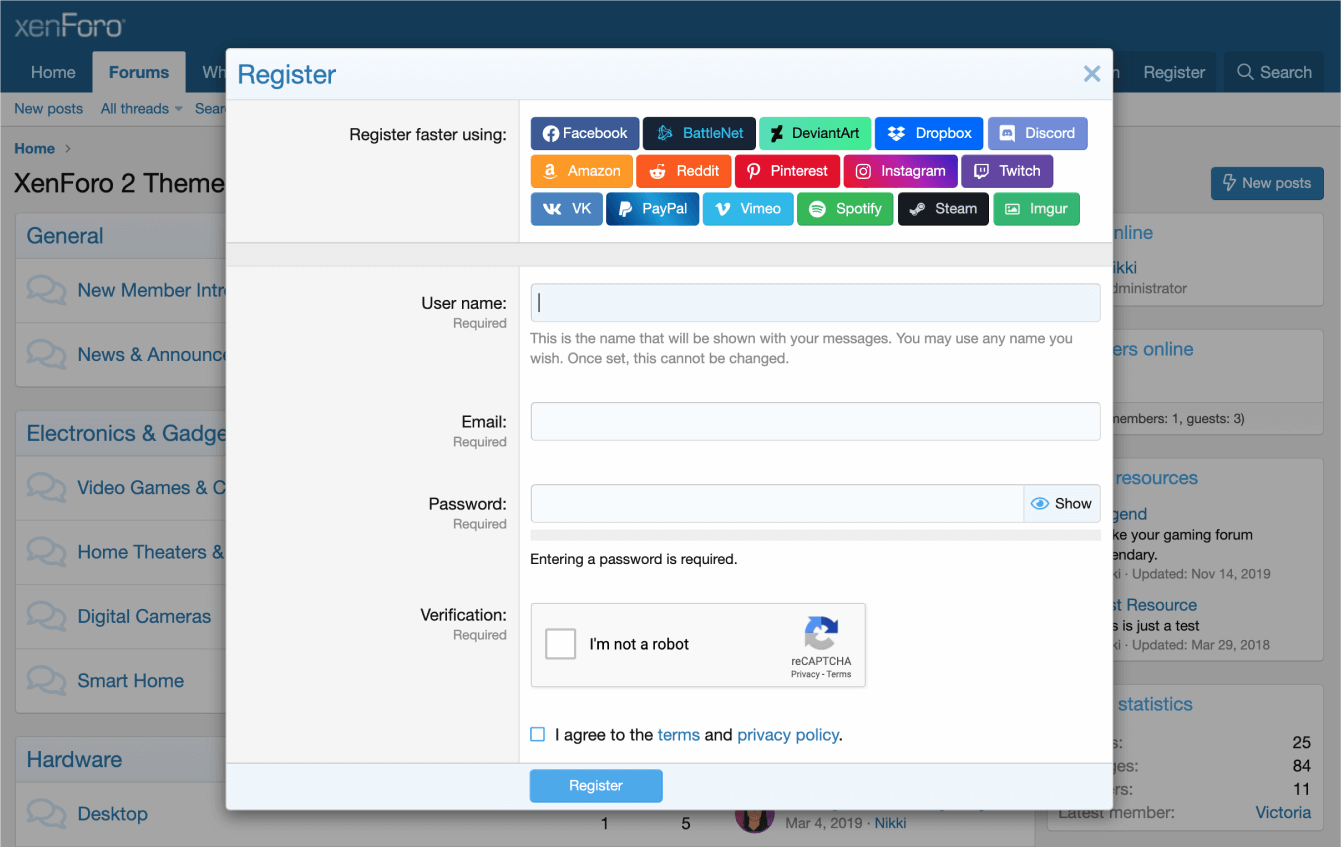The width and height of the screenshot is (1341, 847).
Task: Open the New posts sub-navigation link
Action: tap(49, 109)
